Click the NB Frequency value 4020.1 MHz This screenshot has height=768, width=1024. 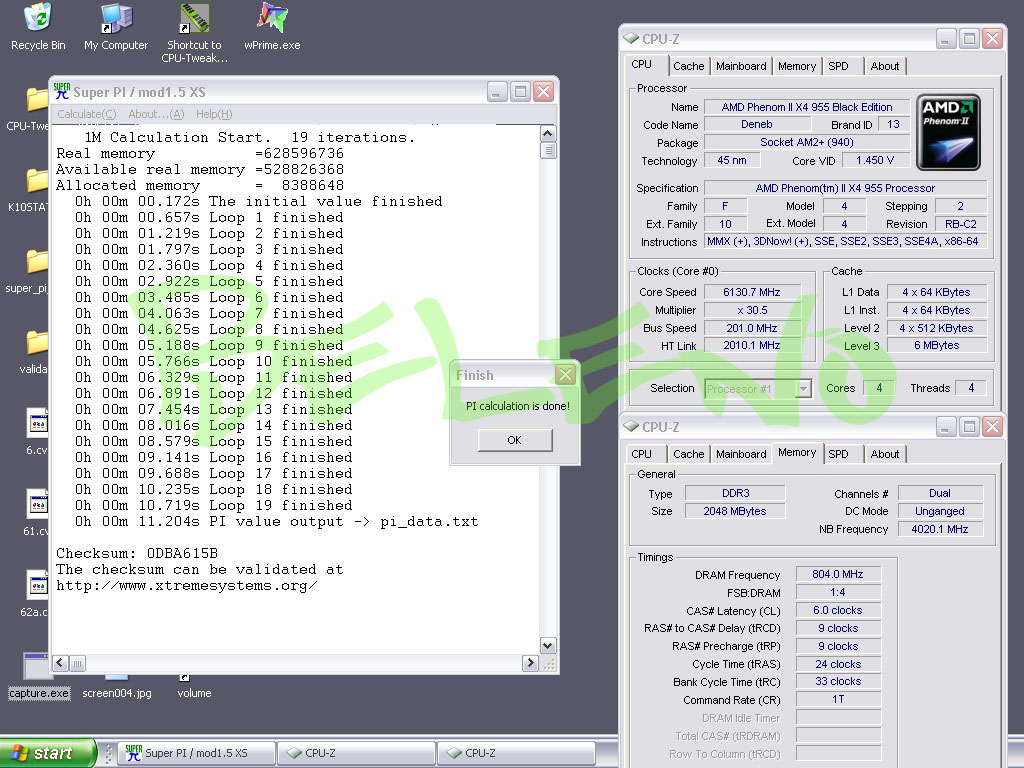[940, 529]
